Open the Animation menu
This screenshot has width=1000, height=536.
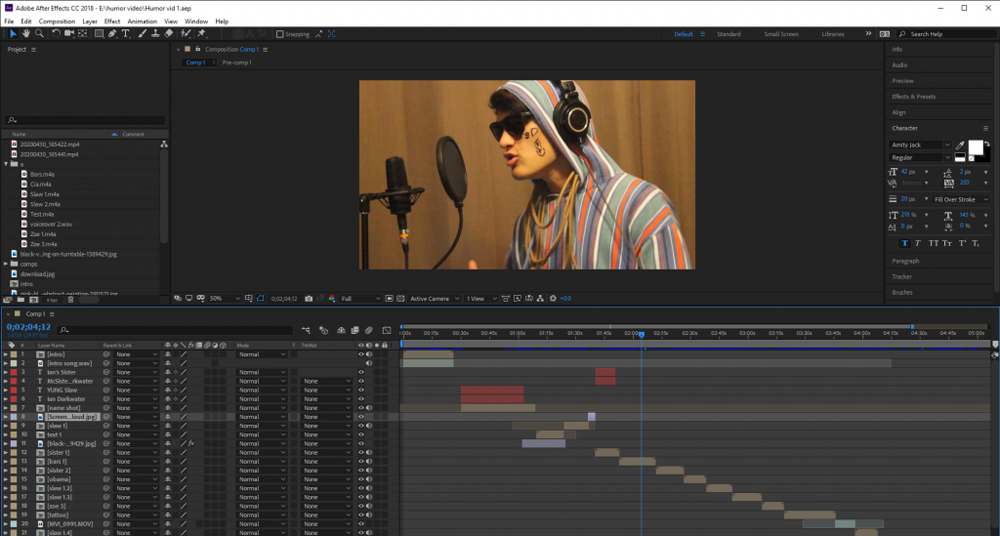(x=142, y=21)
